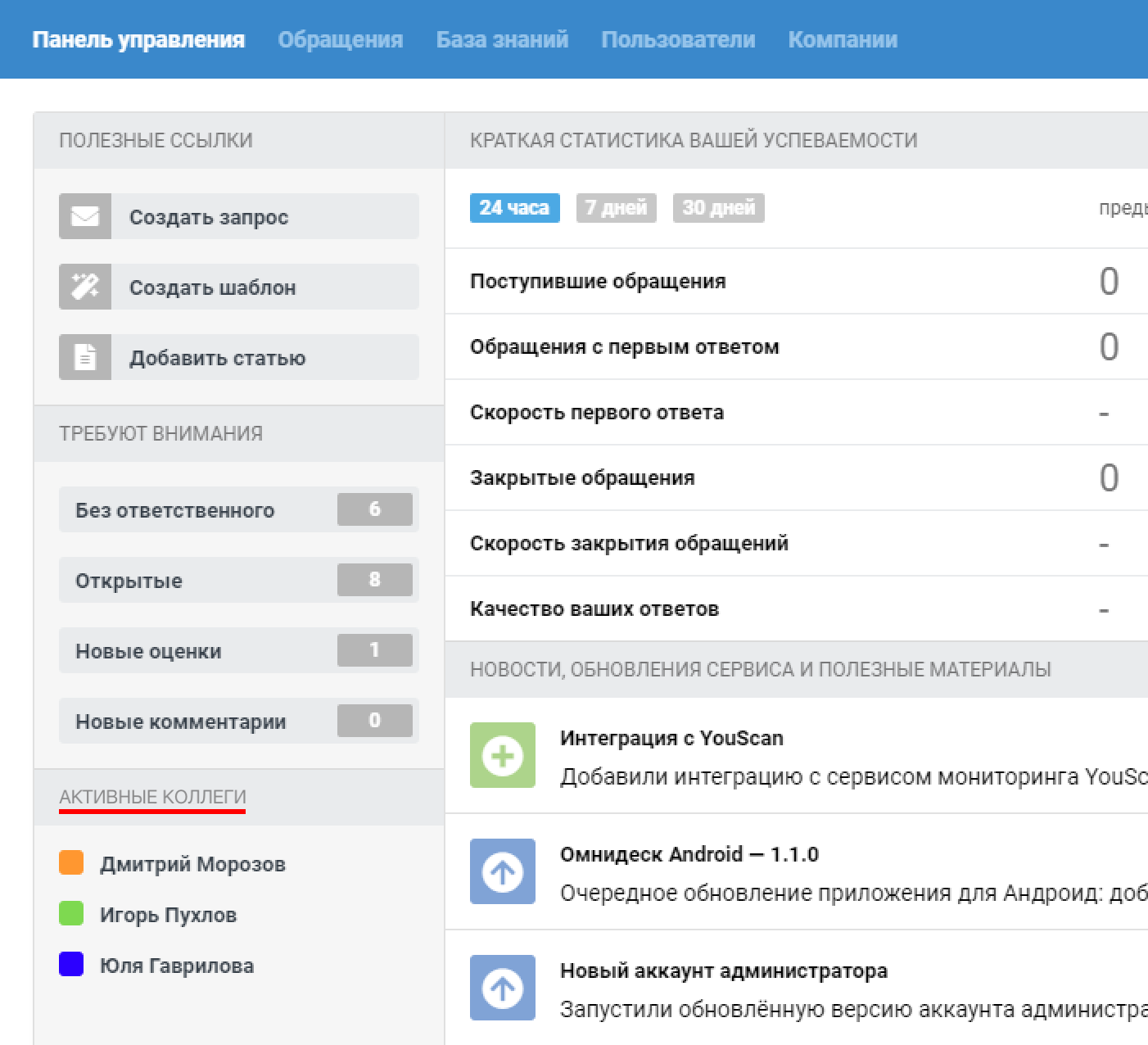Click the count badge 8 for Открытые
The image size is (1148, 1045).
pos(375,580)
